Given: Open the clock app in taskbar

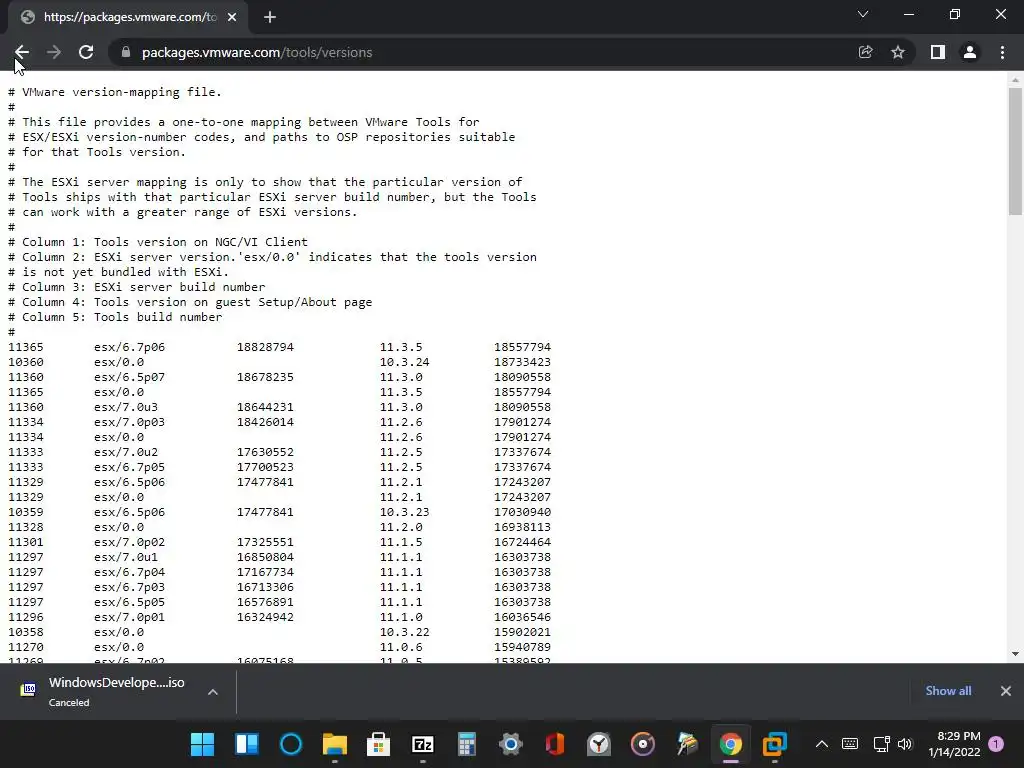Looking at the screenshot, I should coord(599,744).
